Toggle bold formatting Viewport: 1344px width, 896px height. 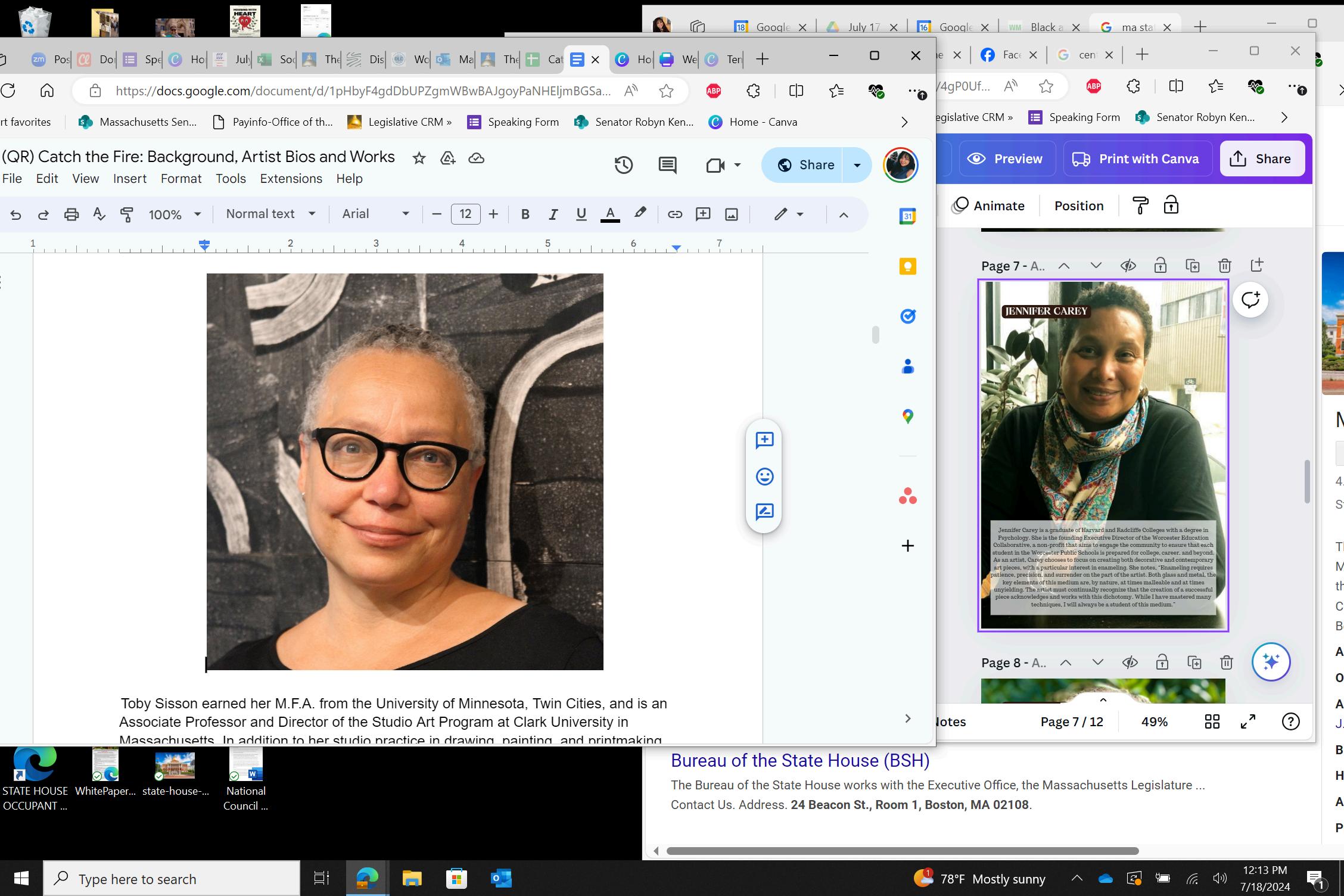pyautogui.click(x=525, y=214)
